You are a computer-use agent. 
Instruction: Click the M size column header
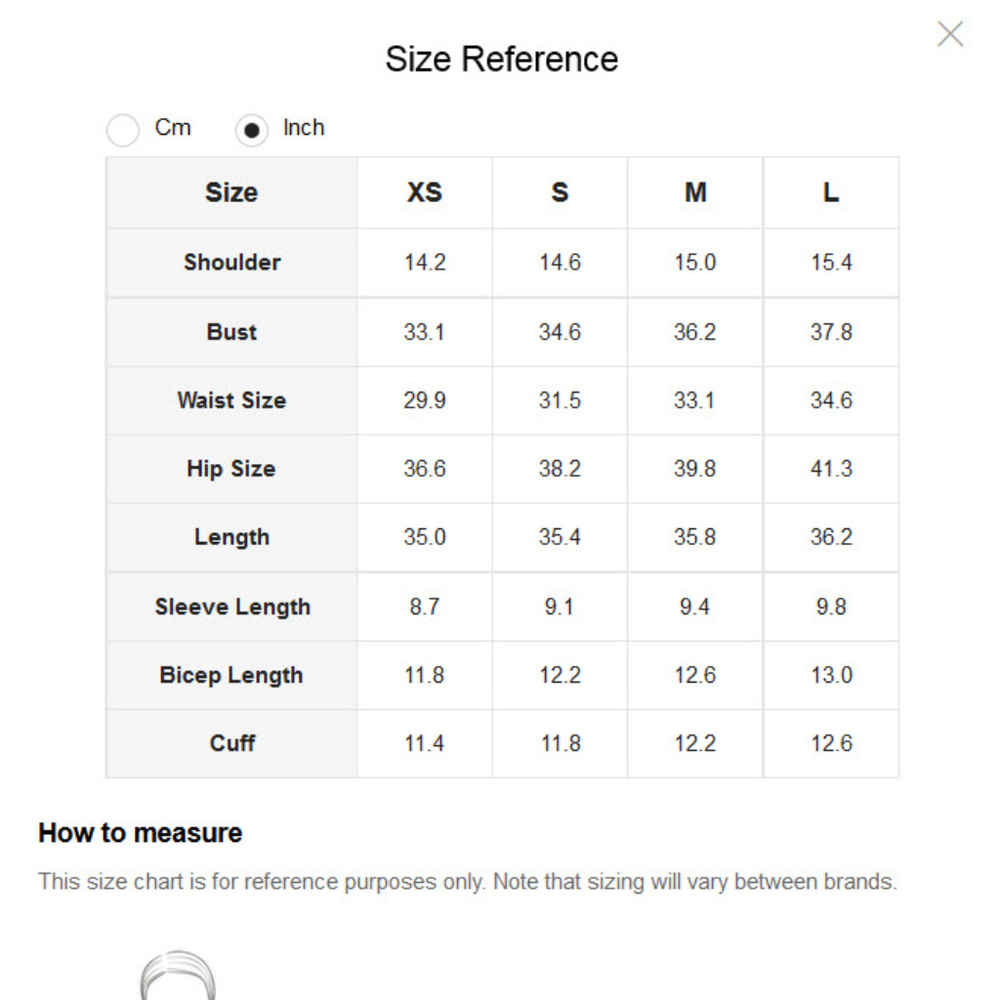(x=695, y=192)
